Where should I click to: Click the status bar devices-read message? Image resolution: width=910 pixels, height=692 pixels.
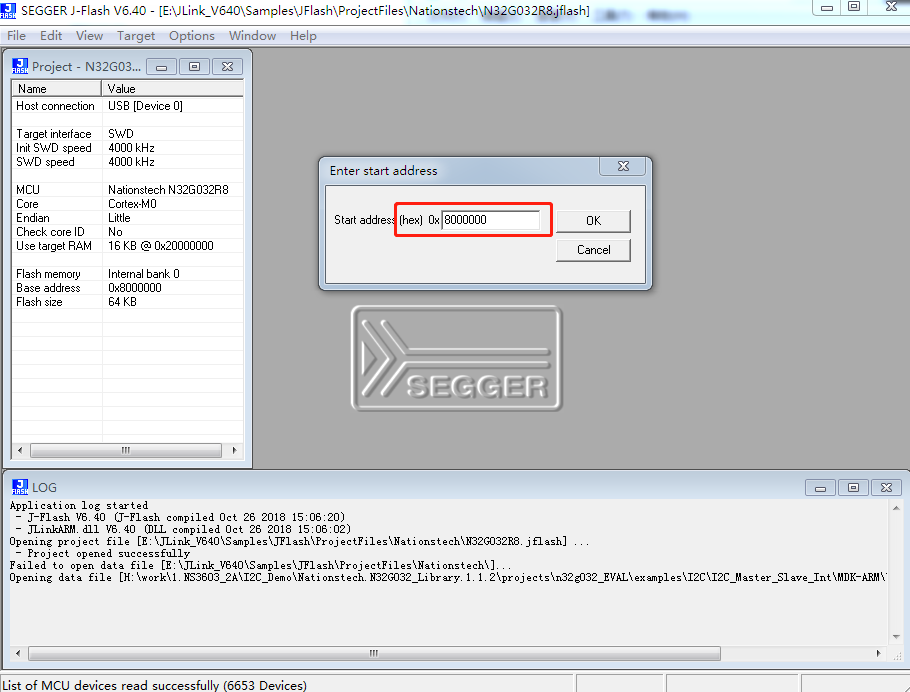[154, 685]
